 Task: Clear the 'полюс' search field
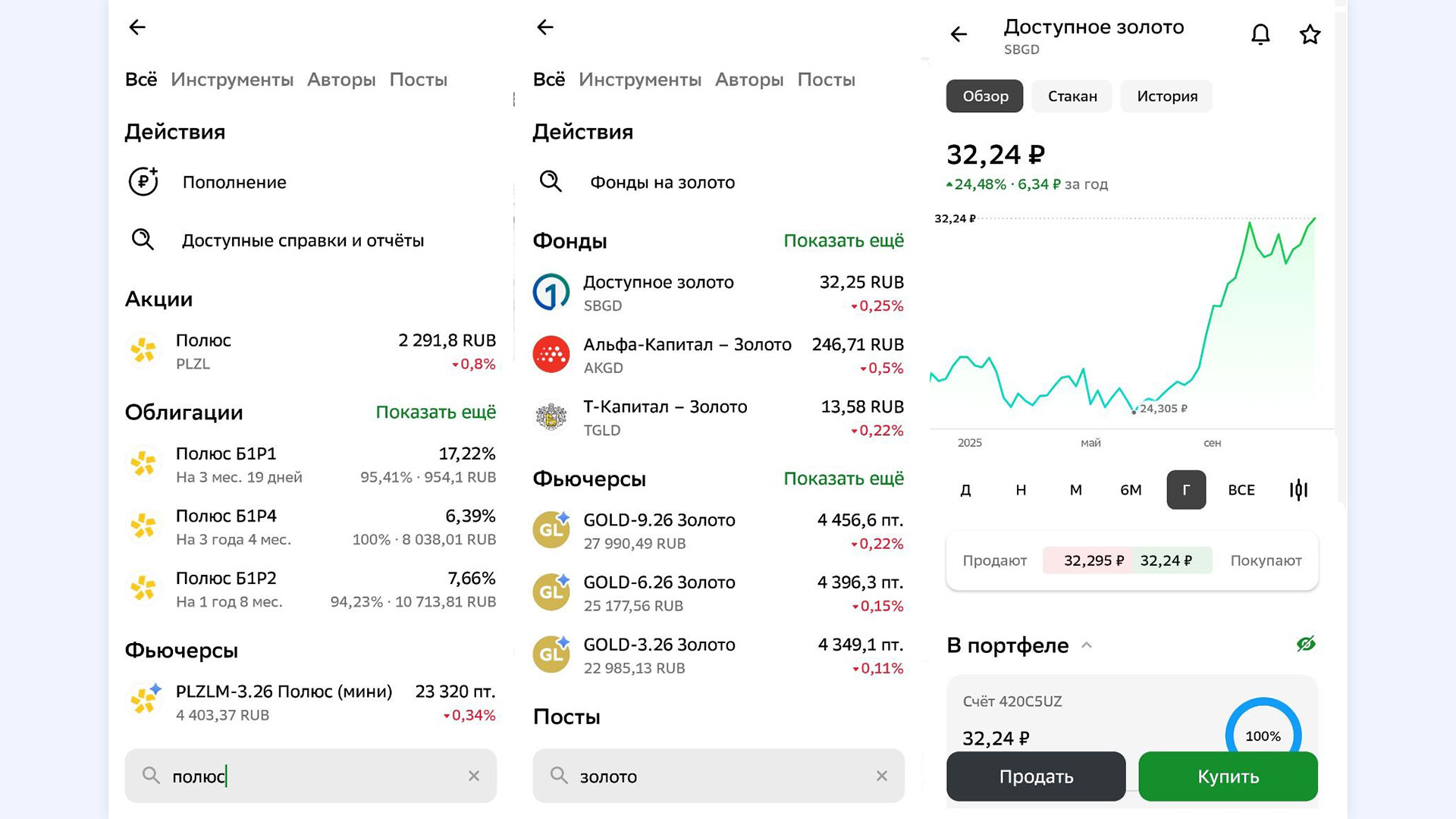tap(474, 776)
